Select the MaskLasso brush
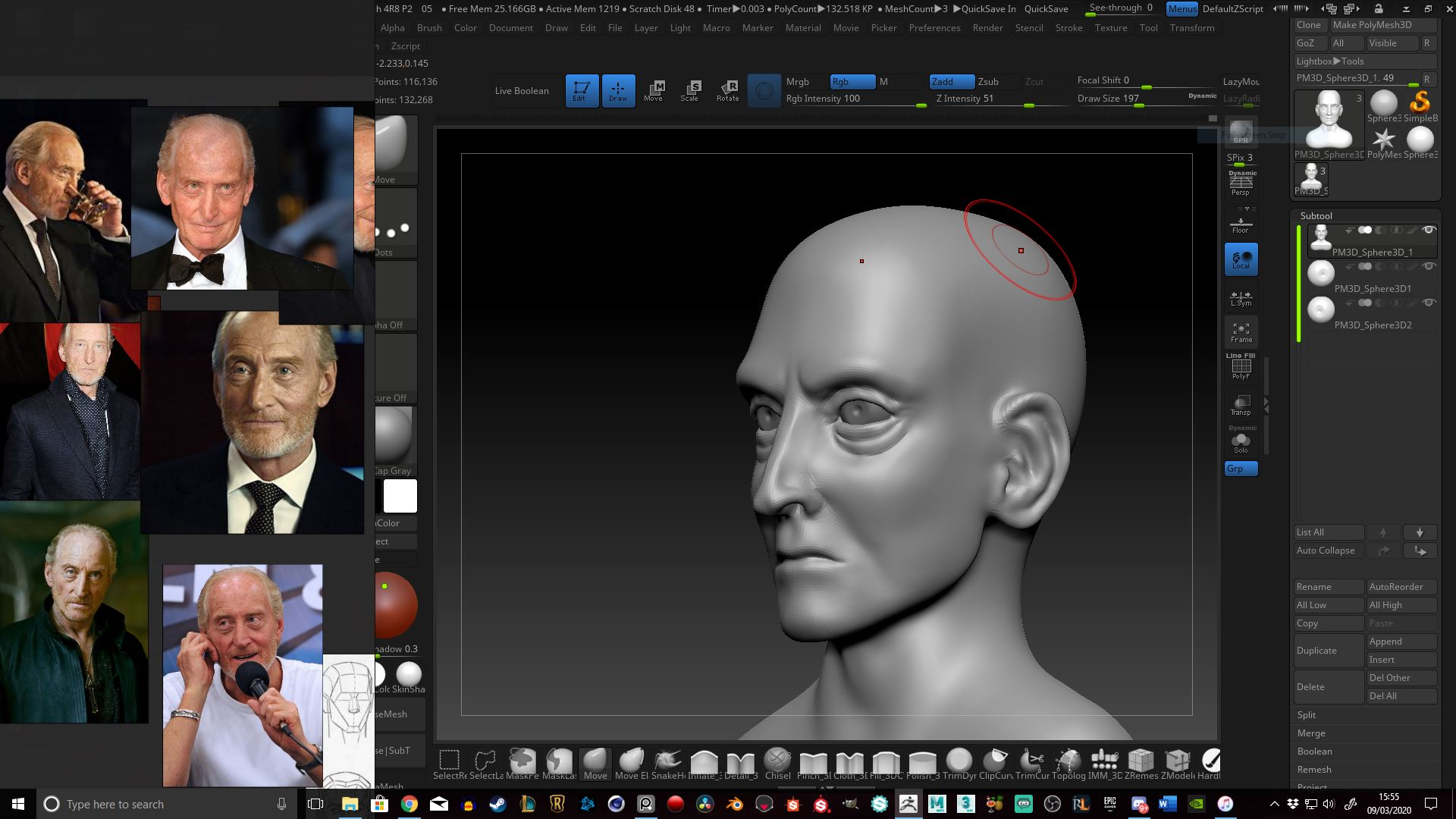Screen dimensions: 1456x819 [559, 764]
